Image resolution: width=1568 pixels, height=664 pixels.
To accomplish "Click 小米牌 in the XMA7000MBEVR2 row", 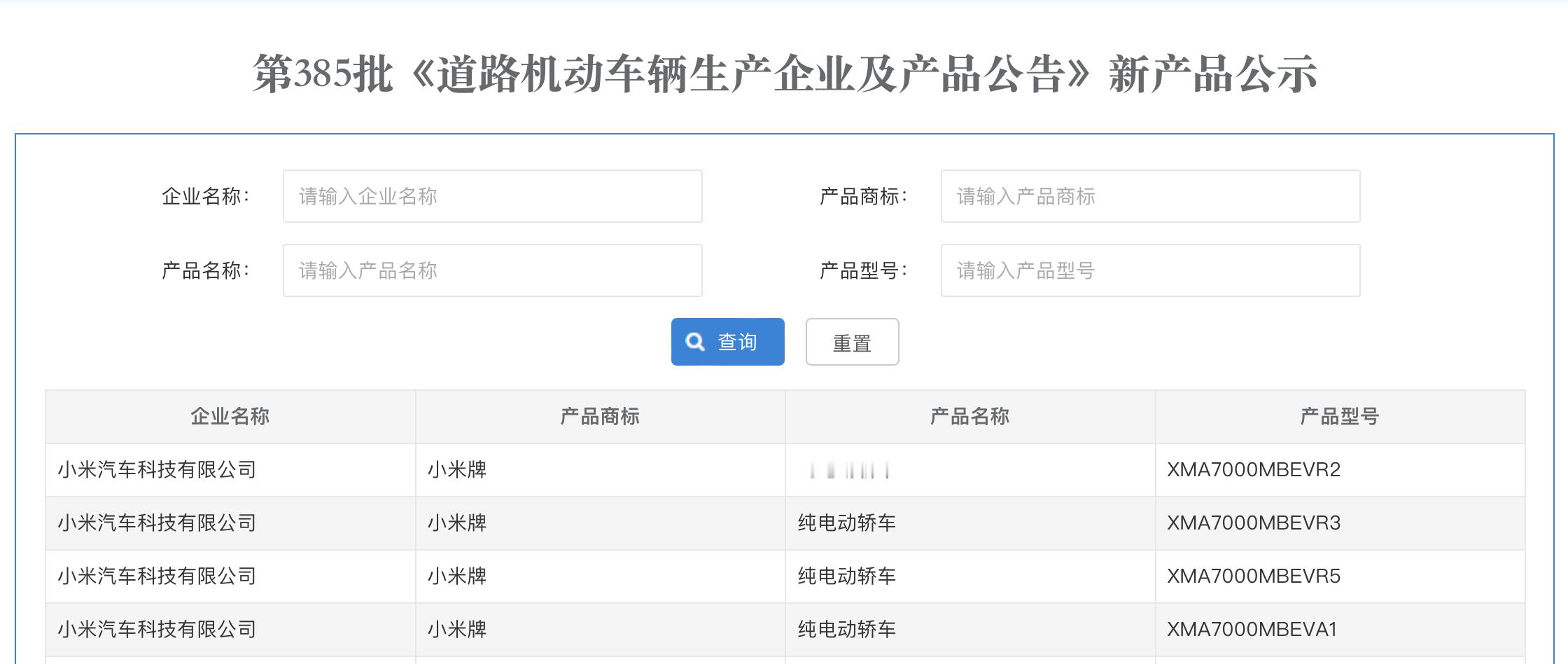I will [x=457, y=469].
